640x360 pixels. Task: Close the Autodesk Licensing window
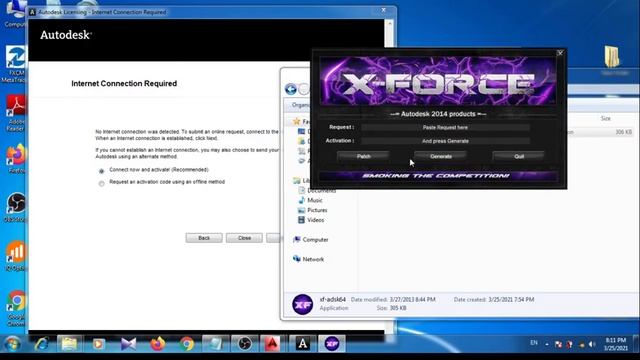pos(383,11)
